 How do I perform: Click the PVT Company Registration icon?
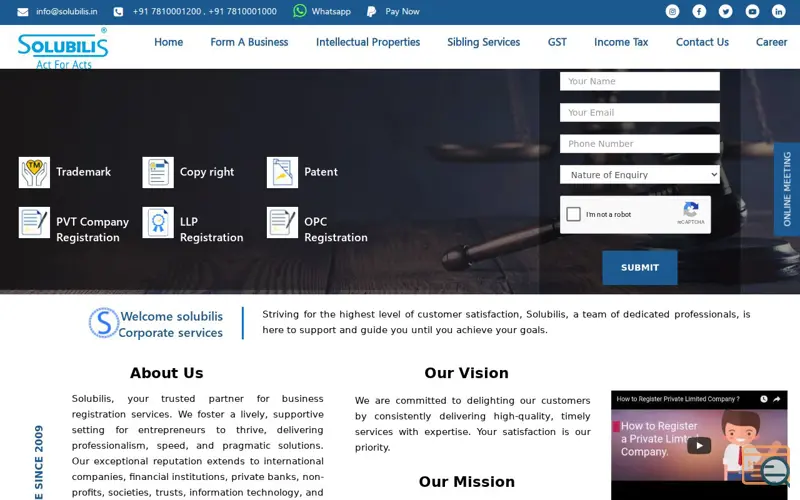pyautogui.click(x=34, y=222)
